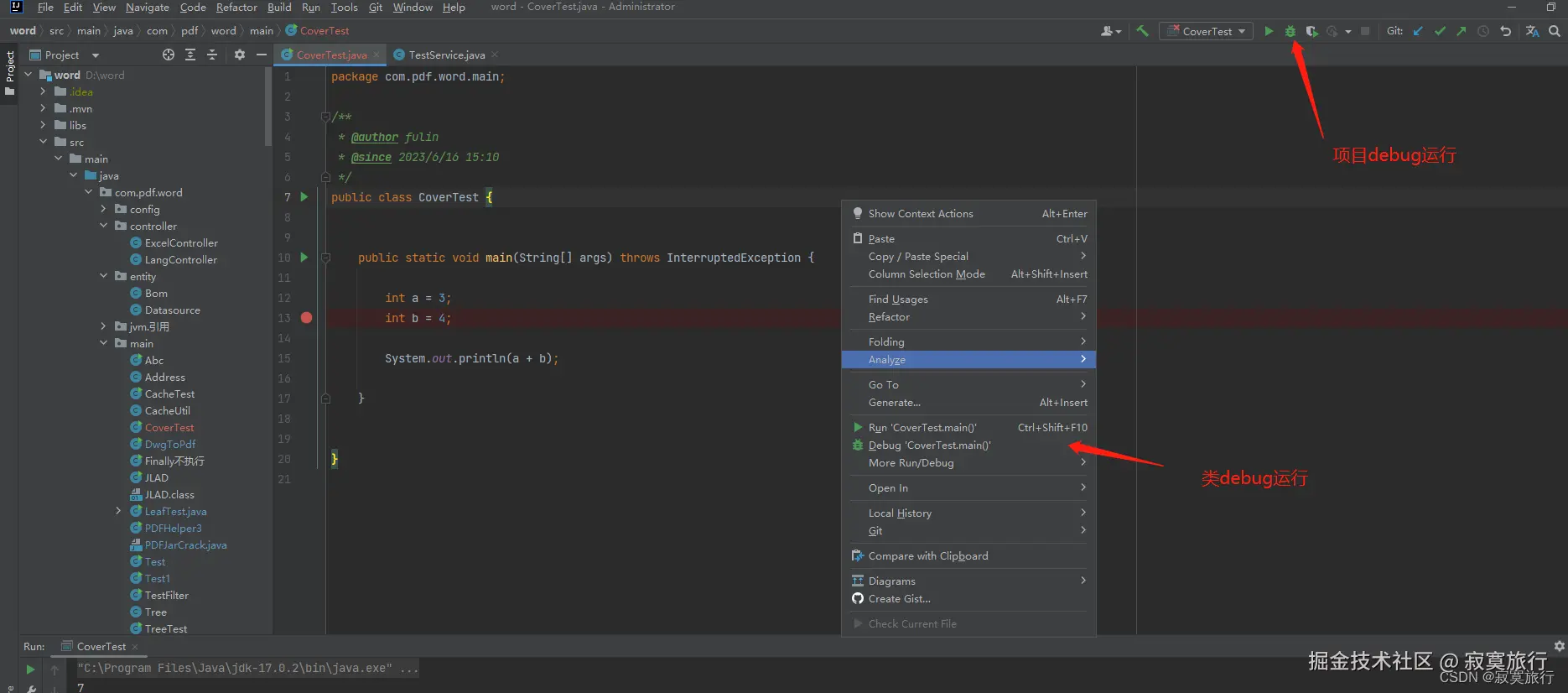The width and height of the screenshot is (1568, 693).
Task: Start debugging with the bug icon
Action: tap(1290, 31)
